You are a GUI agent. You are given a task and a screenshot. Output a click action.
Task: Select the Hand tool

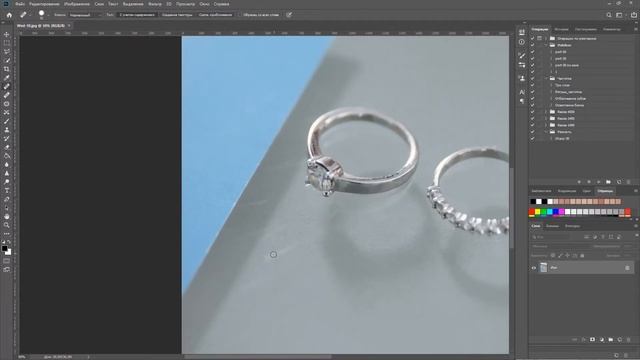tap(7, 216)
